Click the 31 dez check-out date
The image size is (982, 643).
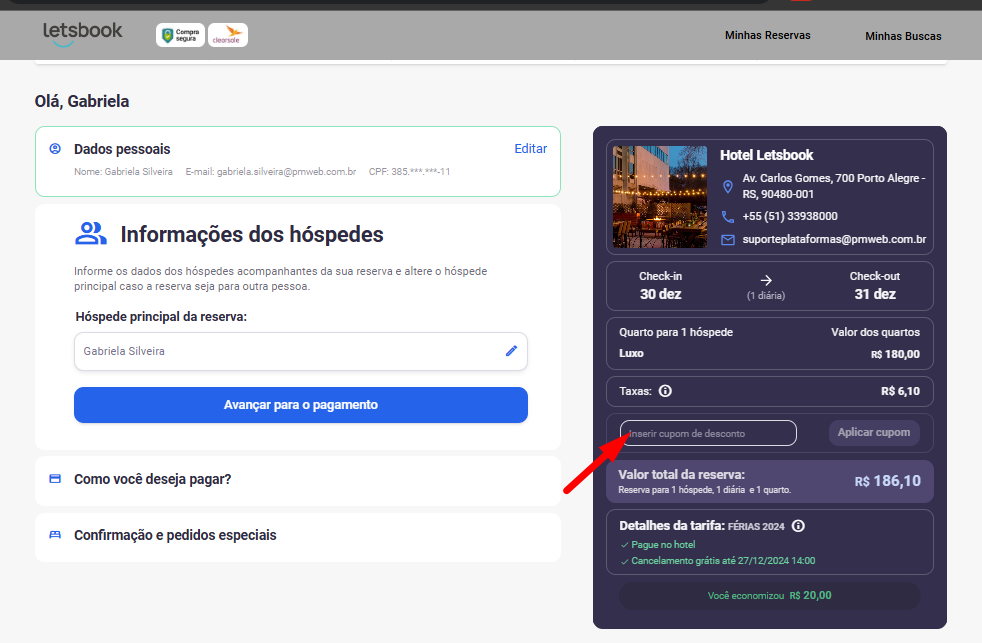pos(875,294)
